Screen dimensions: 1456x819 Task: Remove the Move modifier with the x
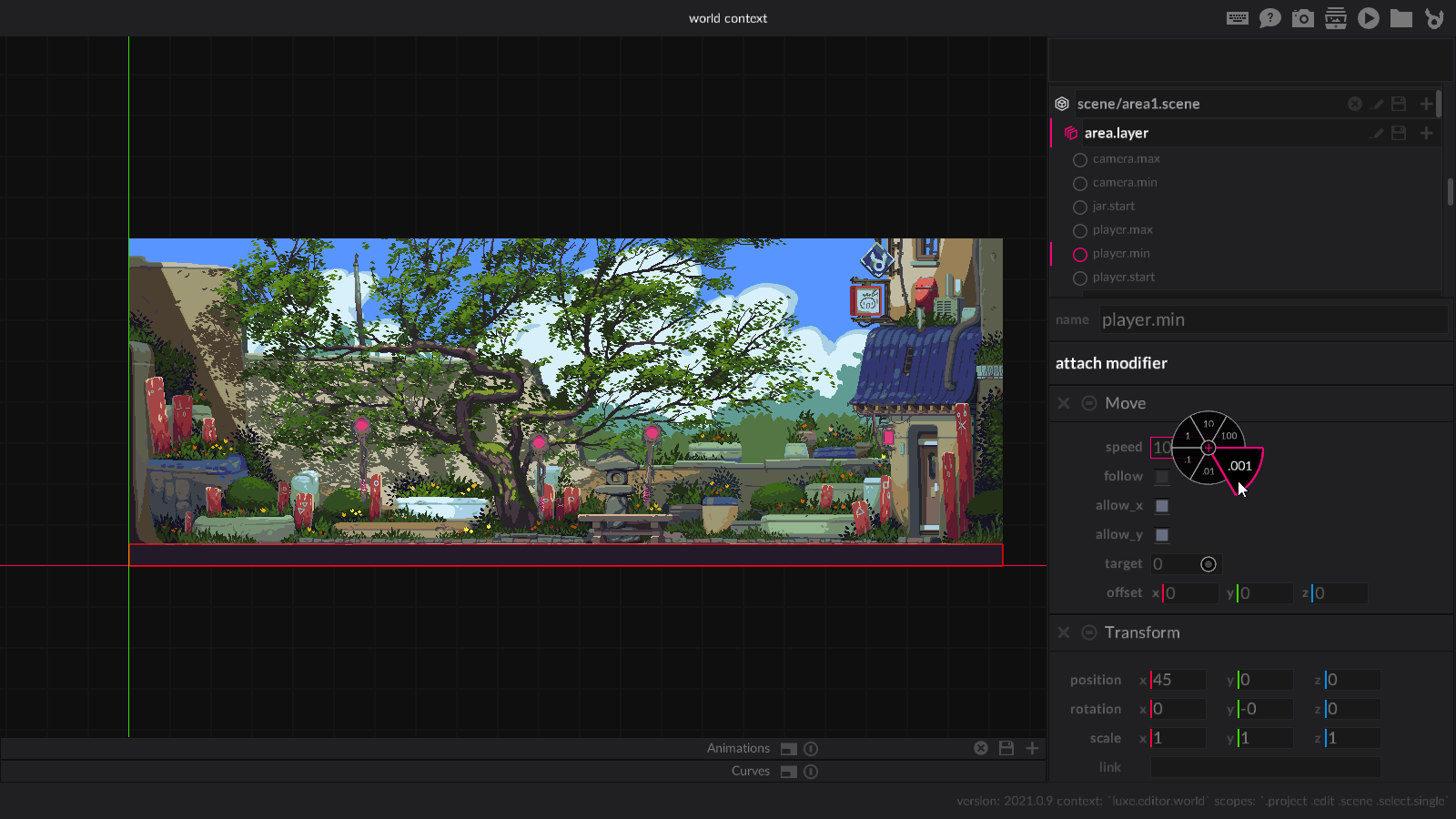tap(1064, 403)
